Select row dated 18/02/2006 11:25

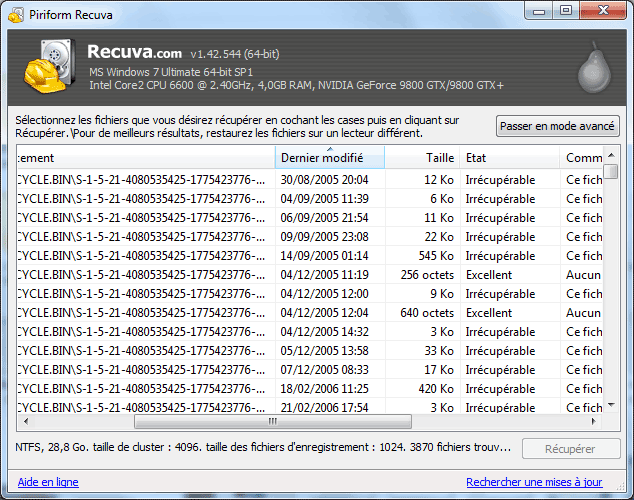click(310, 389)
